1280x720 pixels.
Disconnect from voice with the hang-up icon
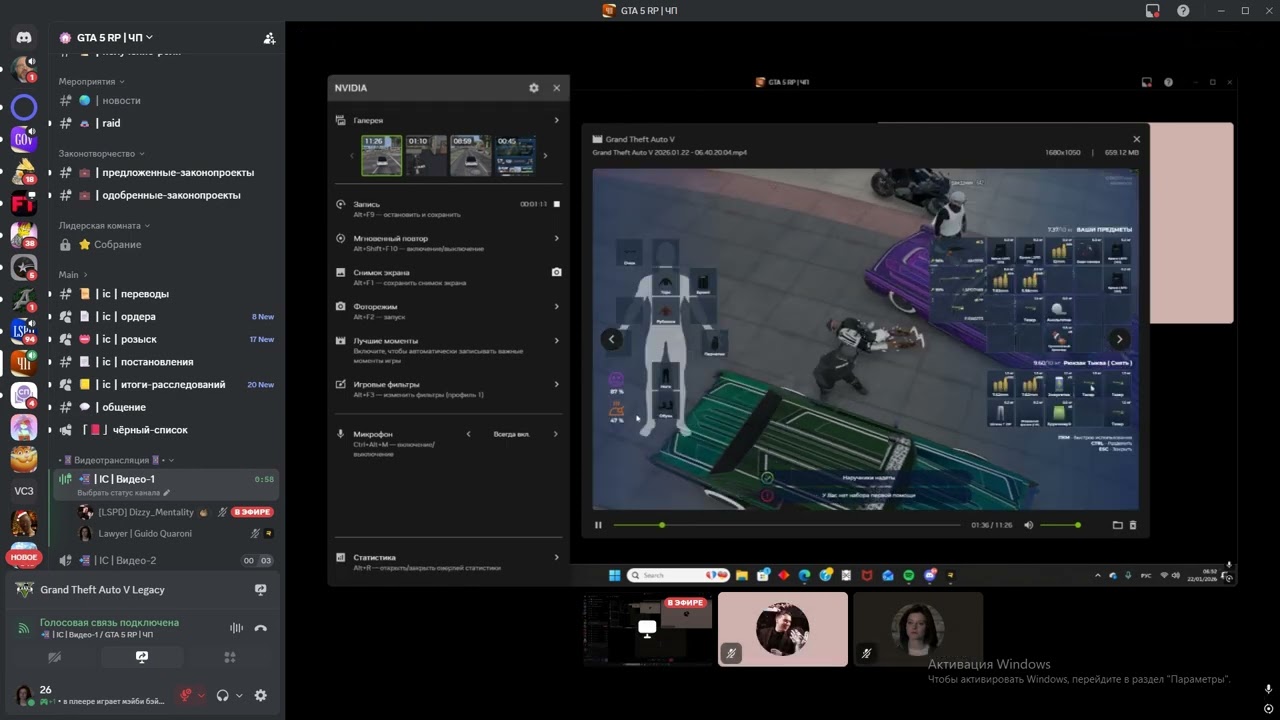tap(261, 628)
